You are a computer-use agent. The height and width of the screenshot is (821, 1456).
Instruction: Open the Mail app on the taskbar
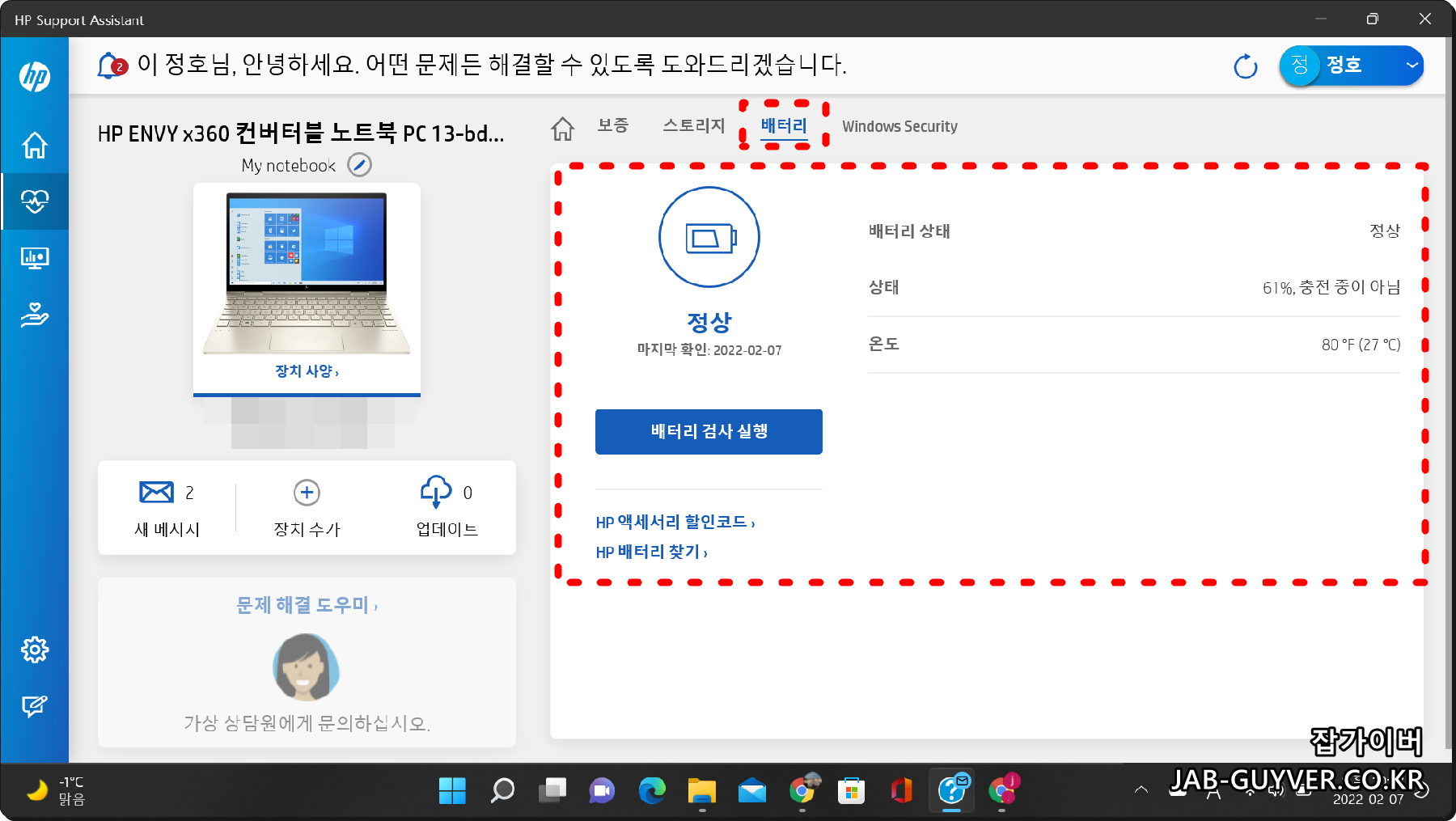pos(752,790)
